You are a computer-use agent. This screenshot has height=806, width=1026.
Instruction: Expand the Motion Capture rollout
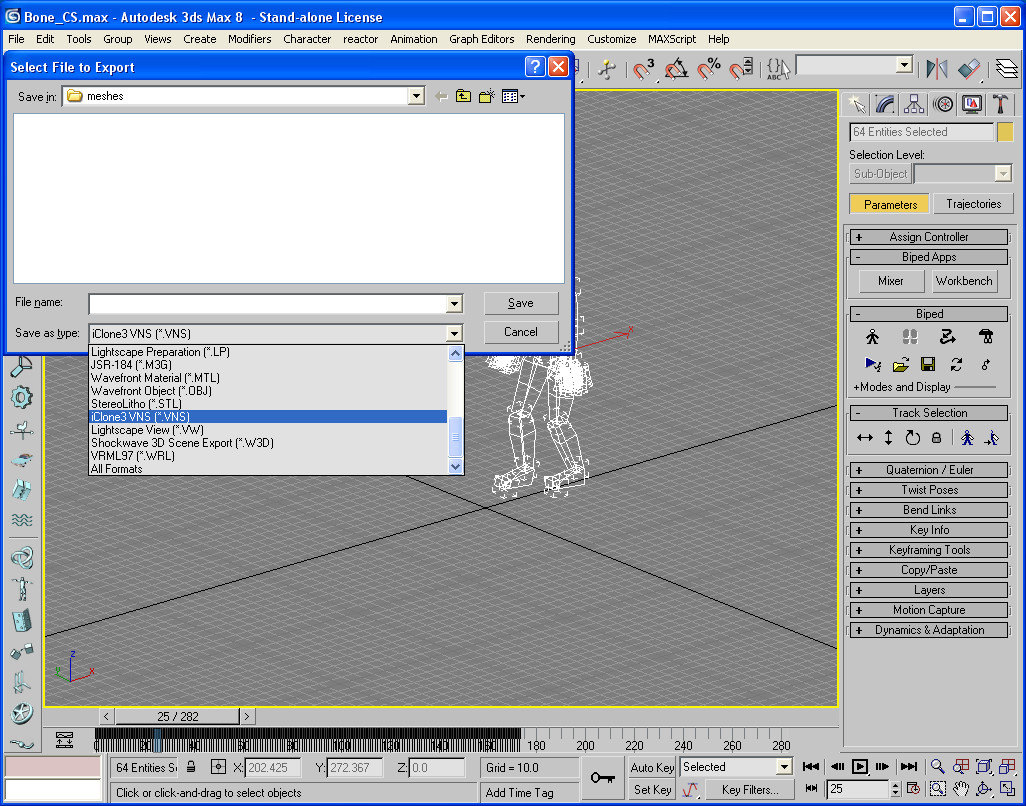[x=929, y=610]
